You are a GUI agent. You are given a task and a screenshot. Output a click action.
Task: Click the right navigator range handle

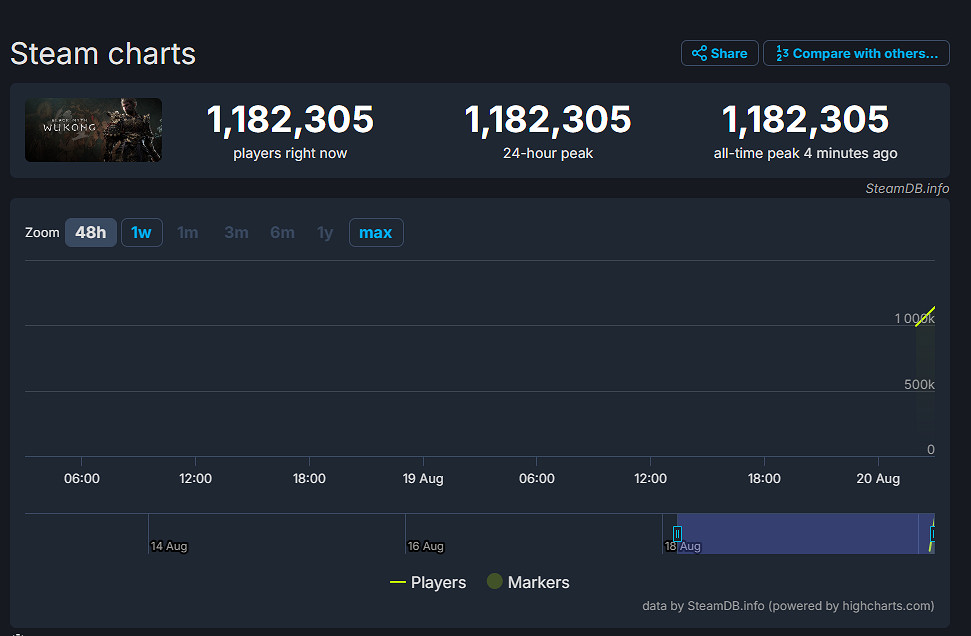pyautogui.click(x=932, y=533)
